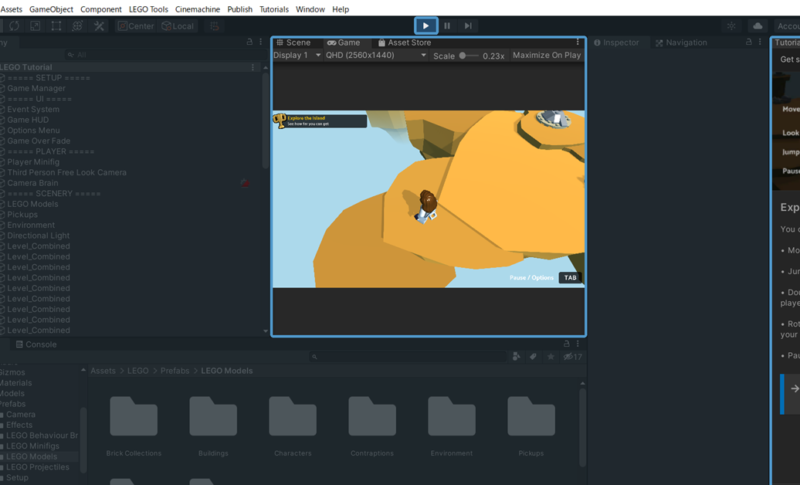Open the Game view panel options menu
Viewport: 800px width, 485px height.
(x=578, y=42)
